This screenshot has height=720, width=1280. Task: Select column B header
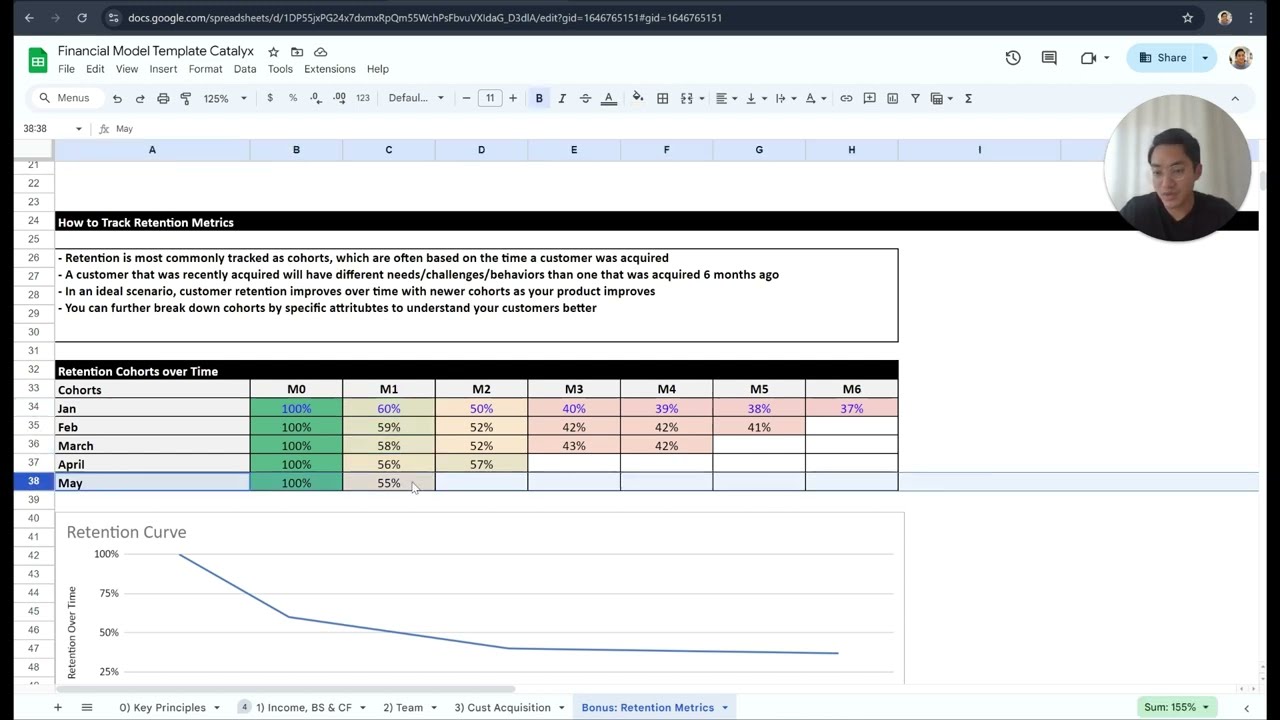[x=296, y=150]
